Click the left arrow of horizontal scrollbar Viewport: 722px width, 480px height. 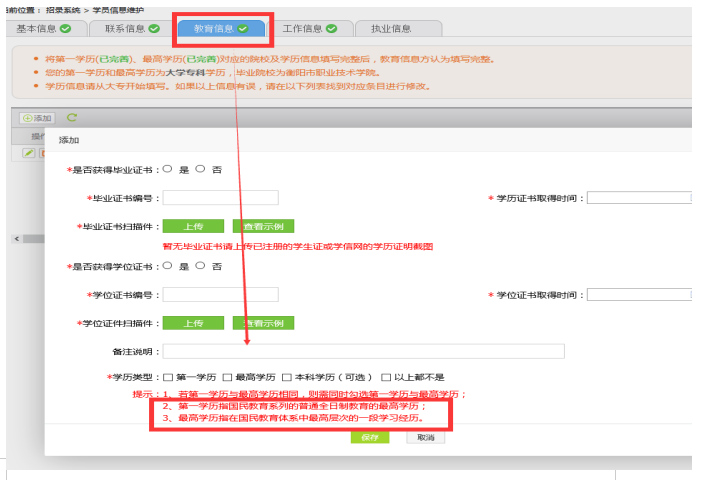click(x=15, y=239)
